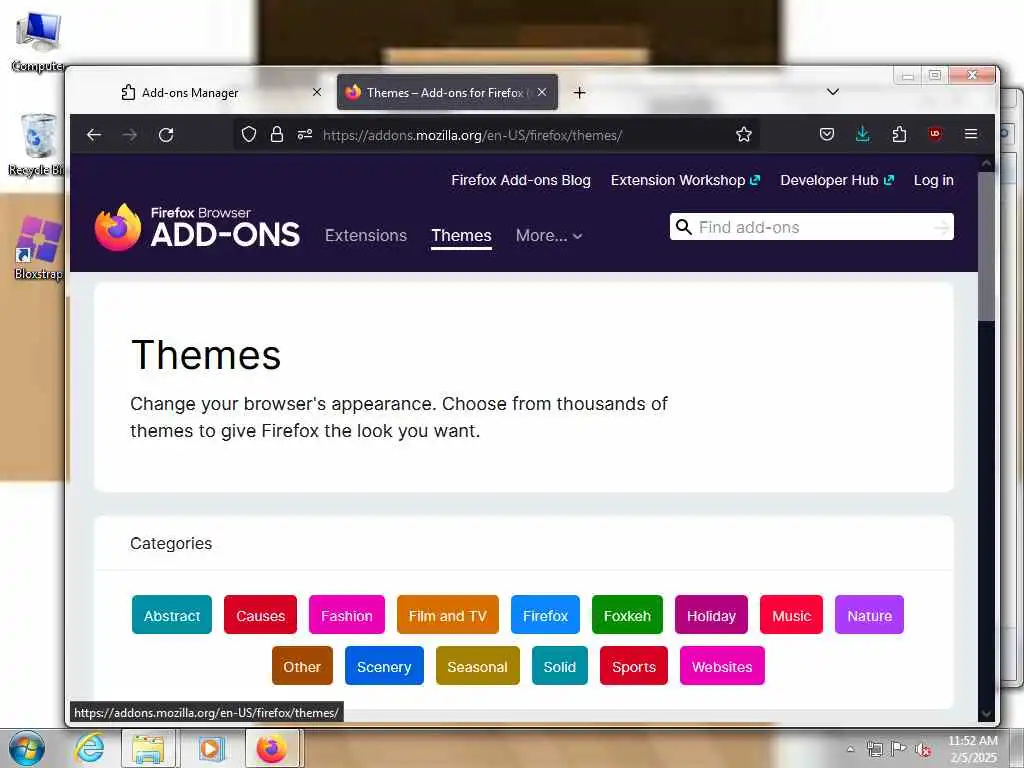Image resolution: width=1024 pixels, height=768 pixels.
Task: Choose the Music category
Action: click(x=792, y=615)
